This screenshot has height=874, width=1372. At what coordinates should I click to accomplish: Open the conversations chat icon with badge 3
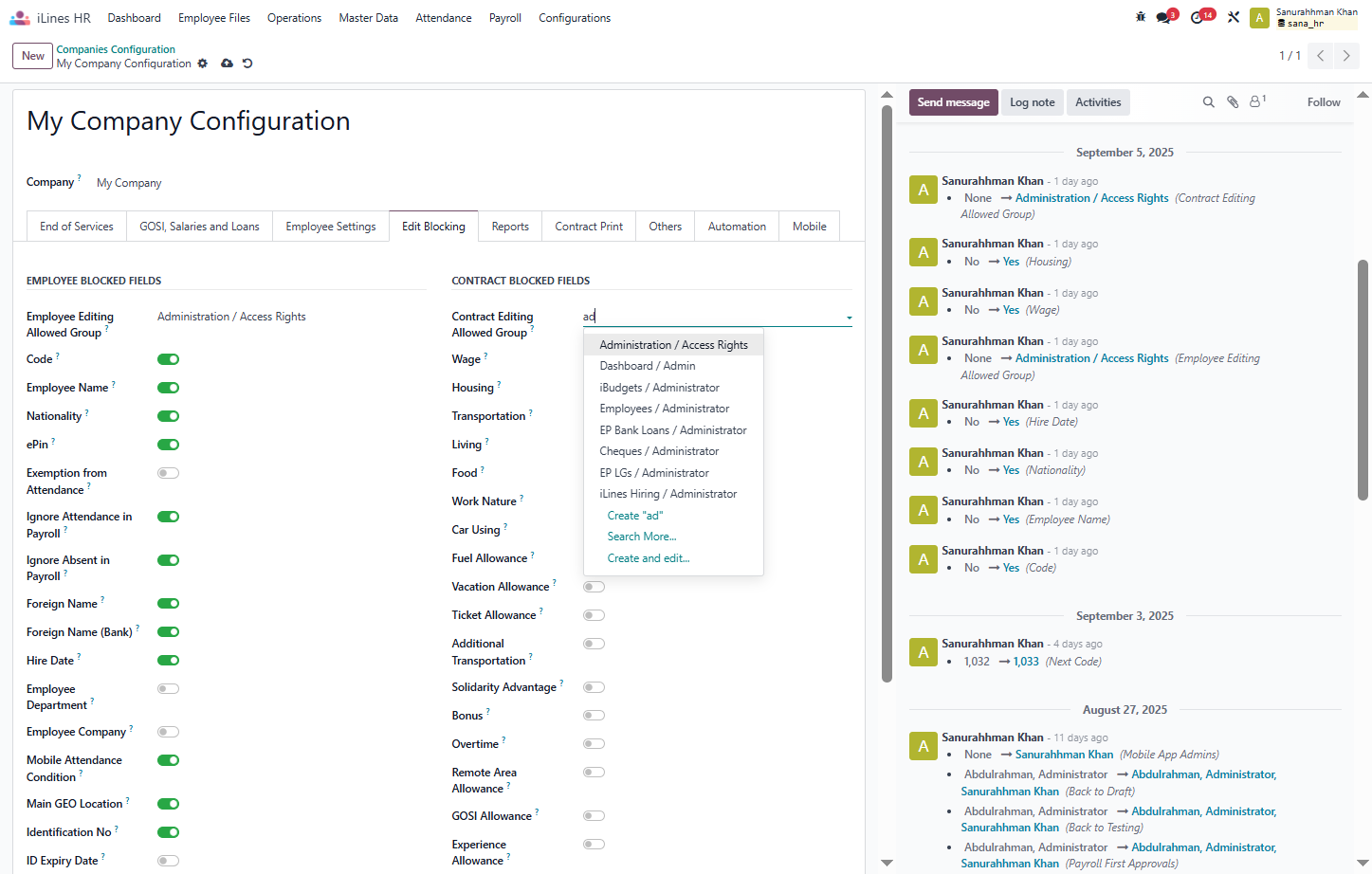click(x=1165, y=17)
